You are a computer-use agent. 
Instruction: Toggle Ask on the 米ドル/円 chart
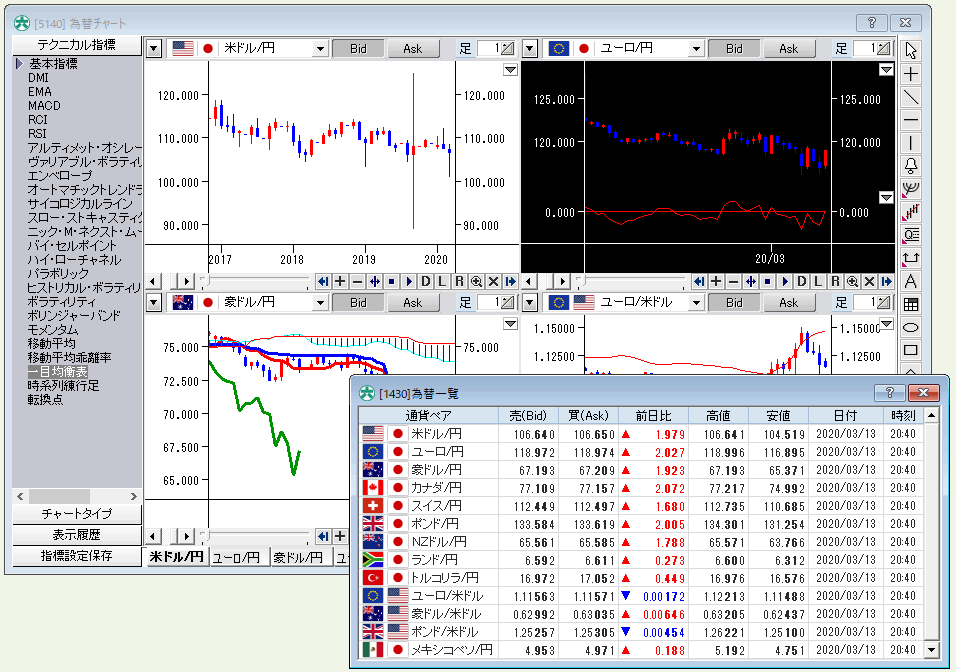pyautogui.click(x=413, y=49)
